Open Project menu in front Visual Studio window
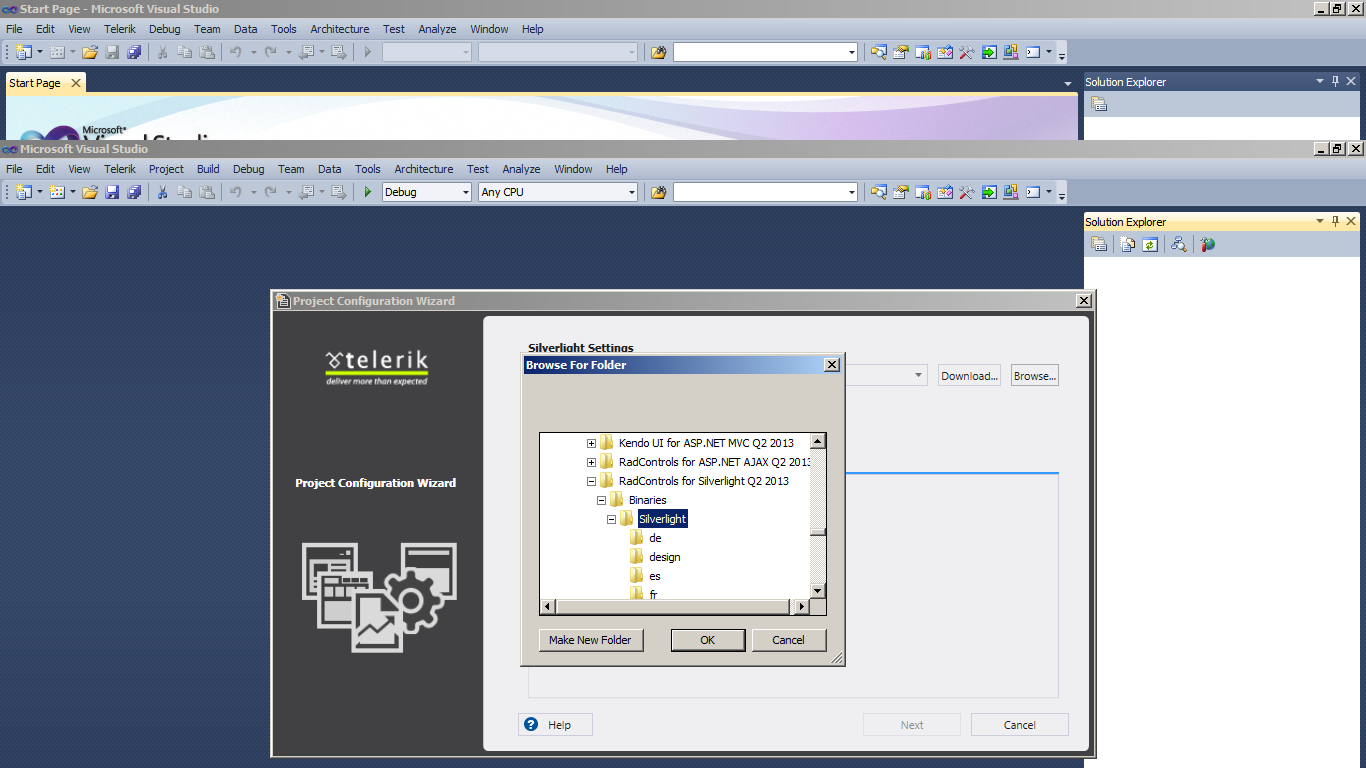 (166, 169)
